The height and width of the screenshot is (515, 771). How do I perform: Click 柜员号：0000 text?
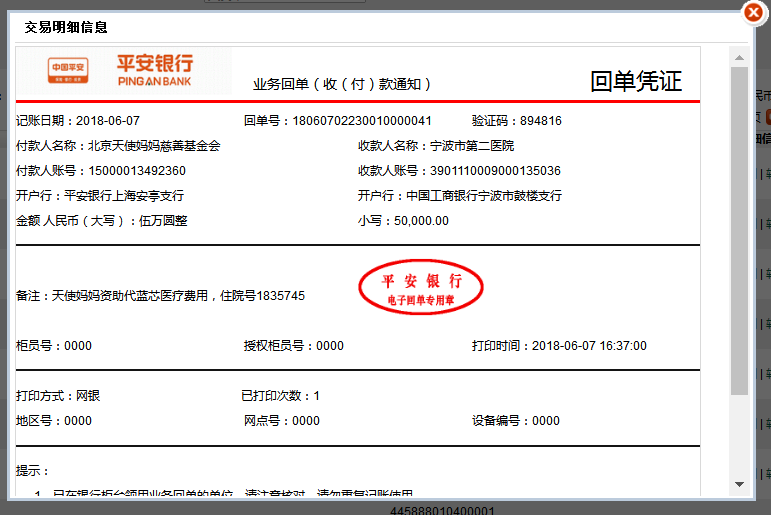coord(54,346)
